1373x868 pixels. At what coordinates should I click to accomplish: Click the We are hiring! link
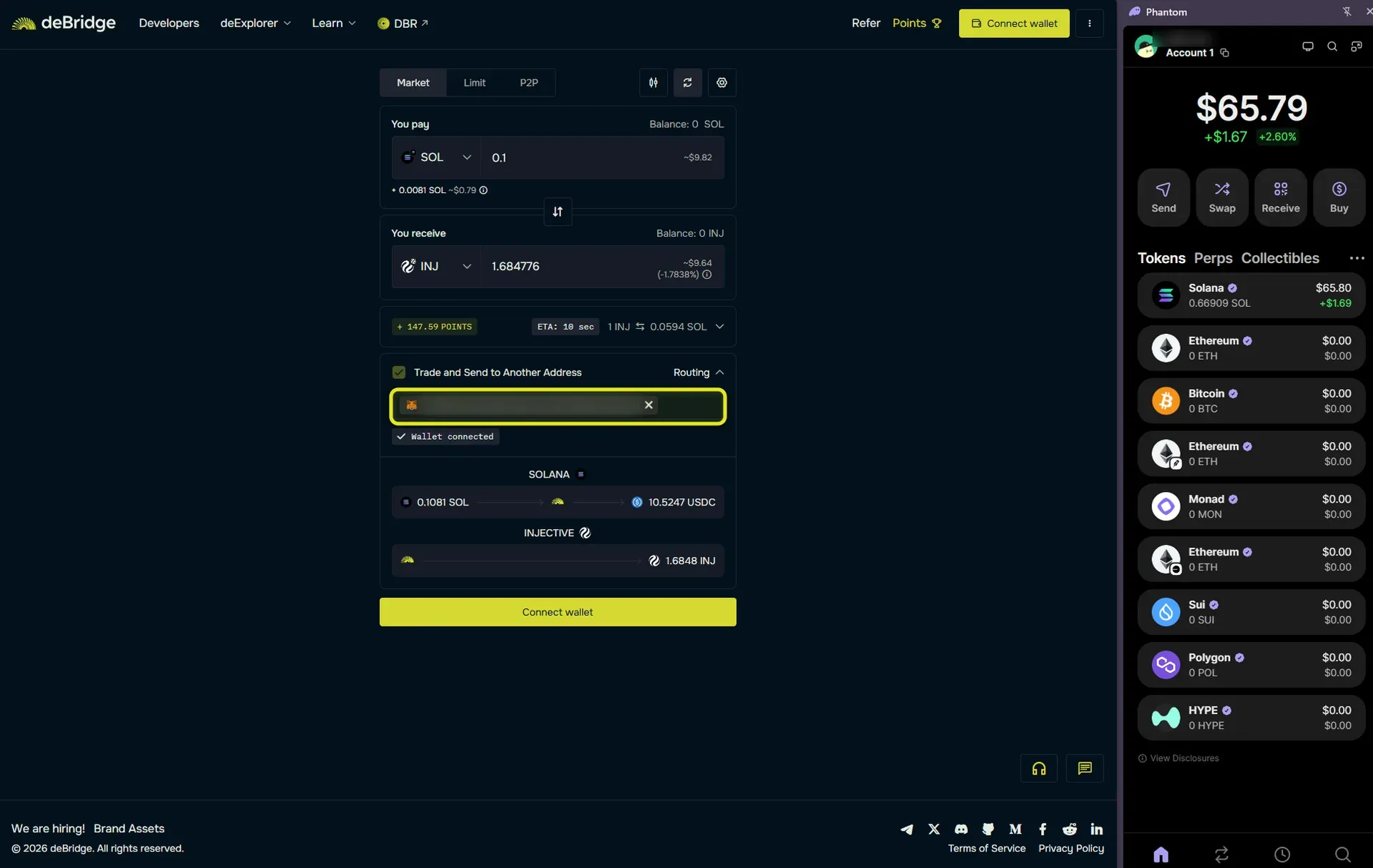[48, 829]
